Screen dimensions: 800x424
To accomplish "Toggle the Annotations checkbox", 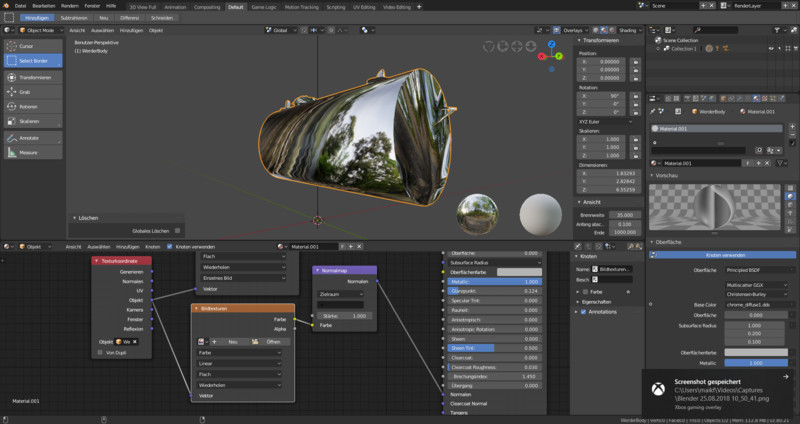I will tap(583, 312).
